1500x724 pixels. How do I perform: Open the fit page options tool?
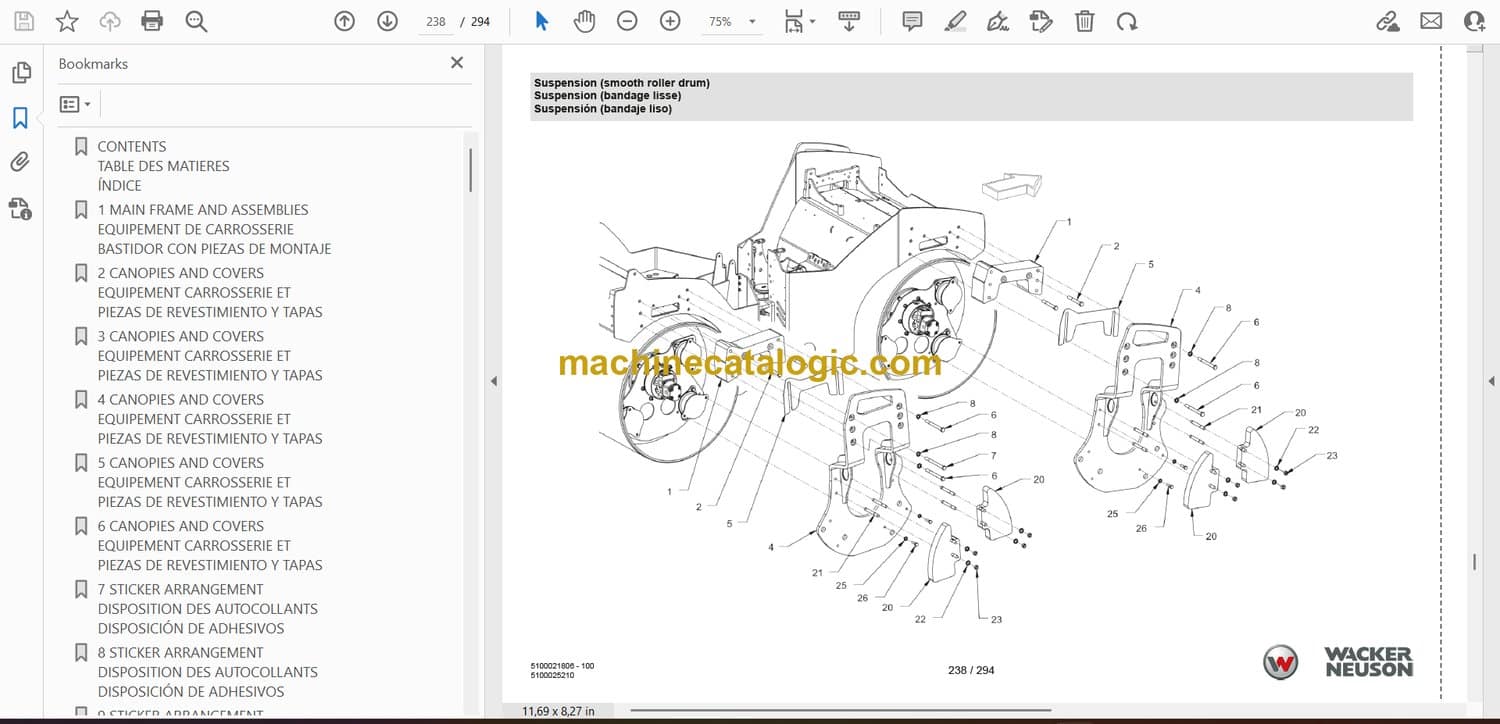(x=798, y=21)
